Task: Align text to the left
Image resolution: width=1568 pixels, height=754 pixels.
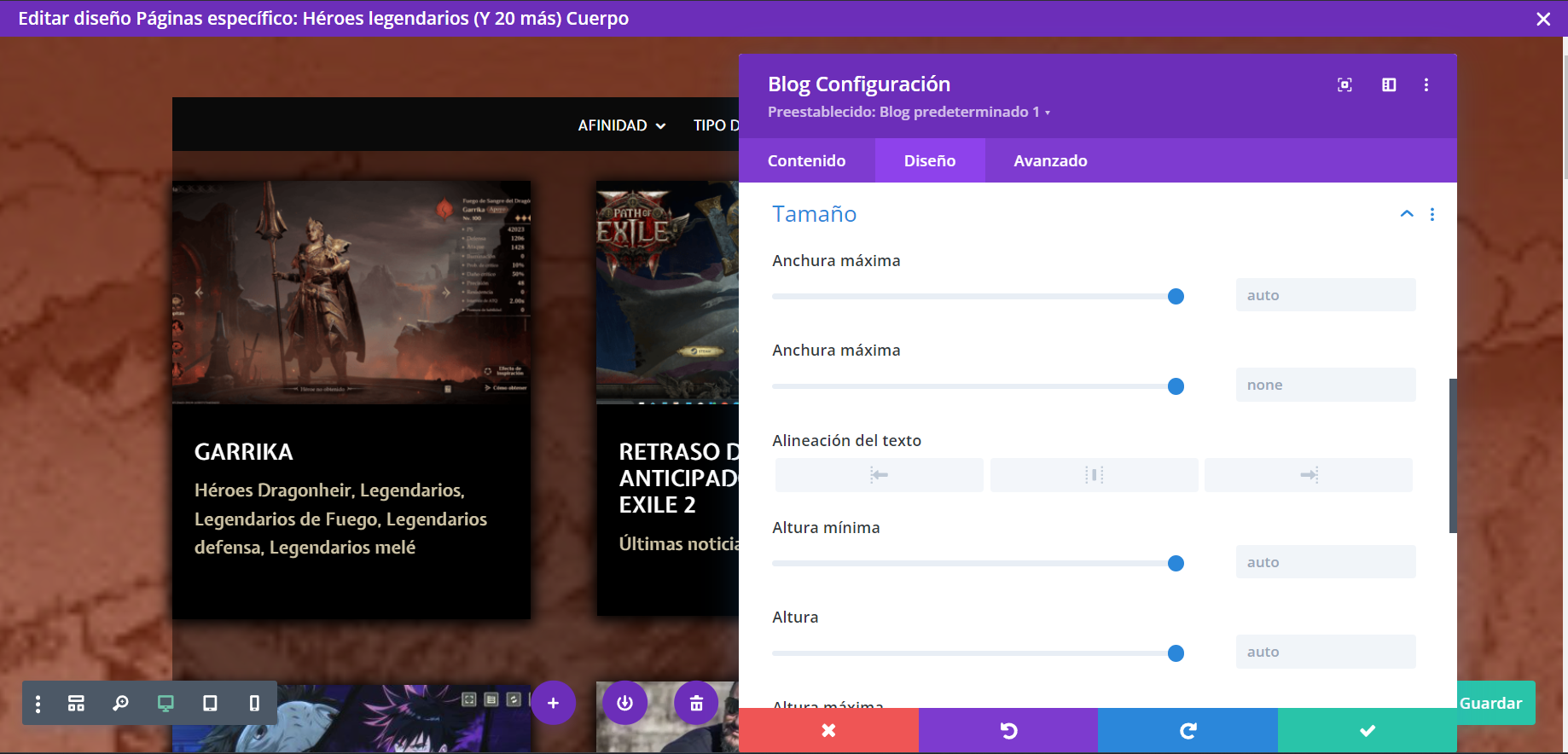Action: (879, 474)
